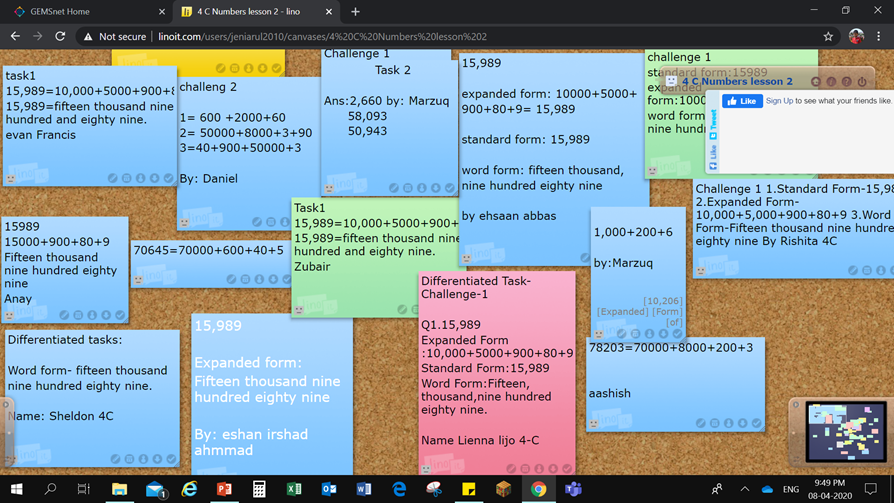Edit the 70645 sticky note
Image resolution: width=894 pixels, height=503 pixels.
[x=231, y=279]
